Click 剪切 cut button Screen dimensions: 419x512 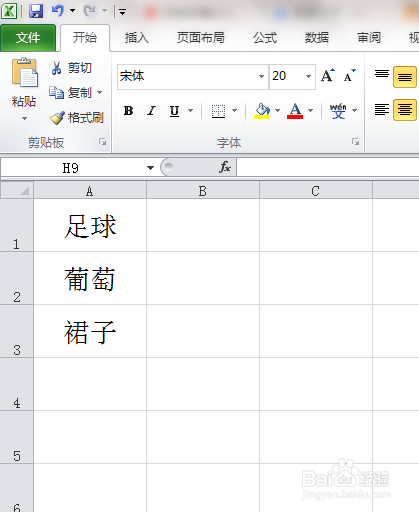coord(71,68)
